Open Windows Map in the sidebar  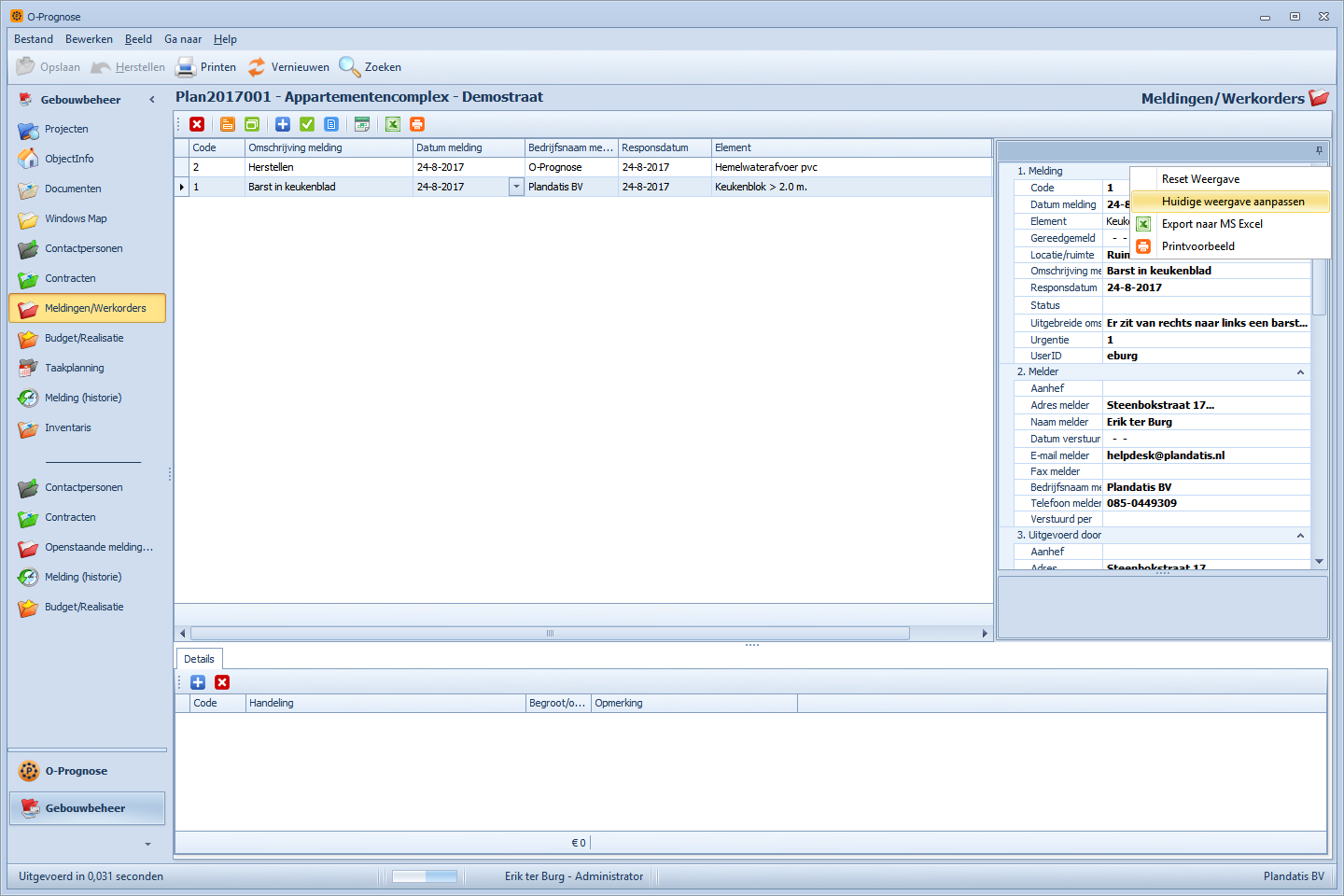pos(76,218)
